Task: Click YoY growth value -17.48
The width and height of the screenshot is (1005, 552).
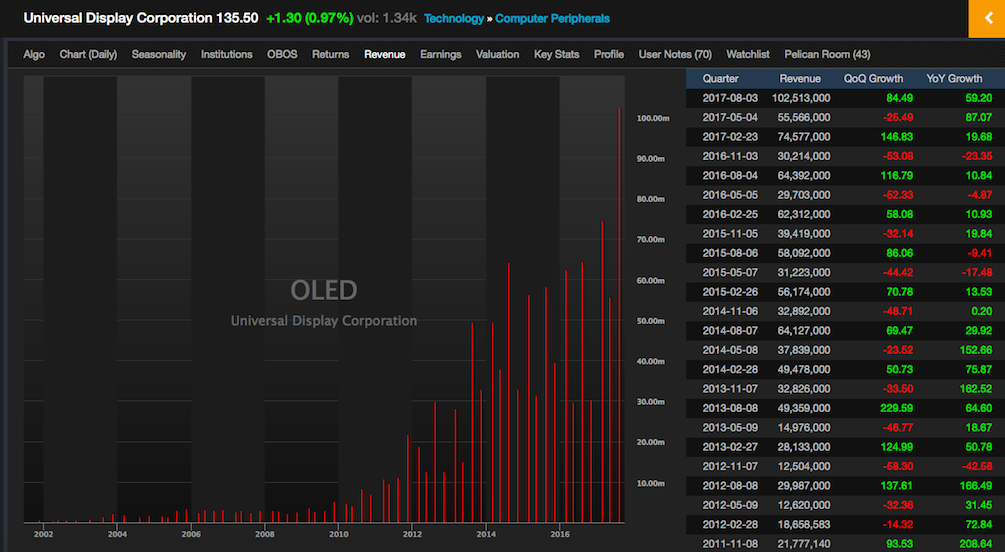Action: click(977, 272)
